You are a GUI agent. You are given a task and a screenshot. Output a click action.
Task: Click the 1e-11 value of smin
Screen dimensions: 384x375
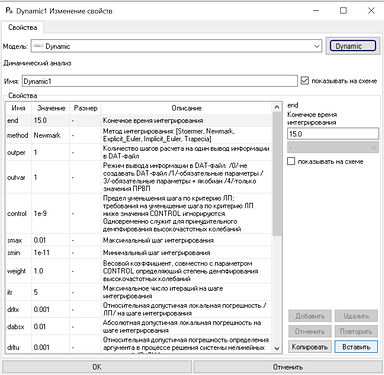[51, 252]
